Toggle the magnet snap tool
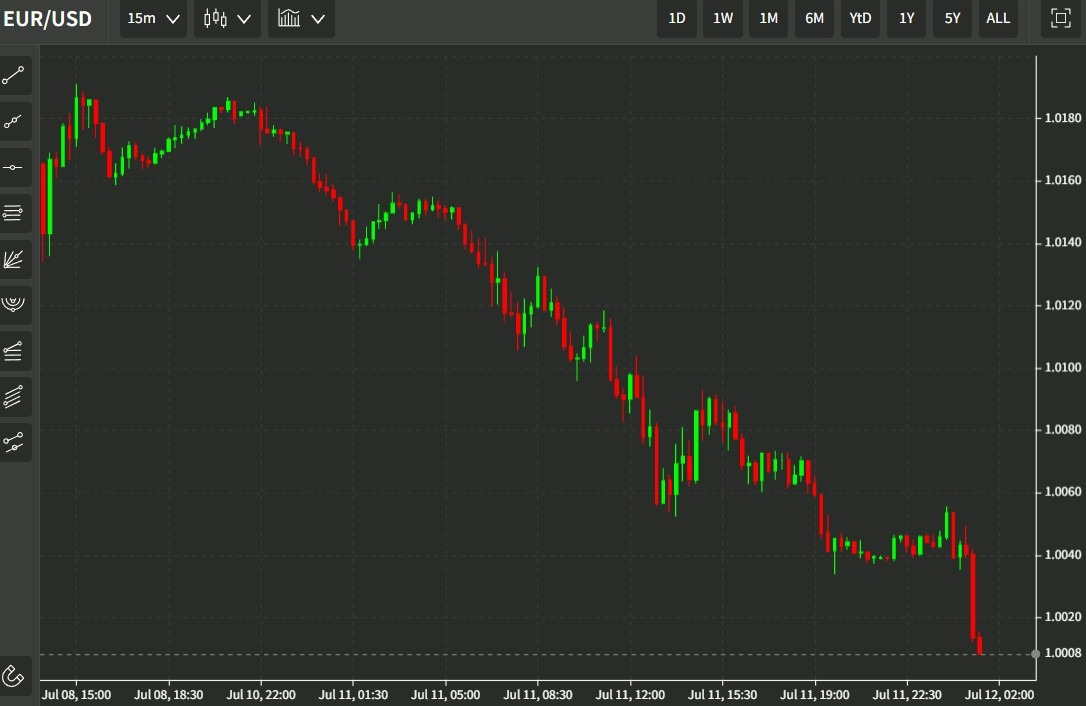This screenshot has width=1086, height=706. coord(13,676)
